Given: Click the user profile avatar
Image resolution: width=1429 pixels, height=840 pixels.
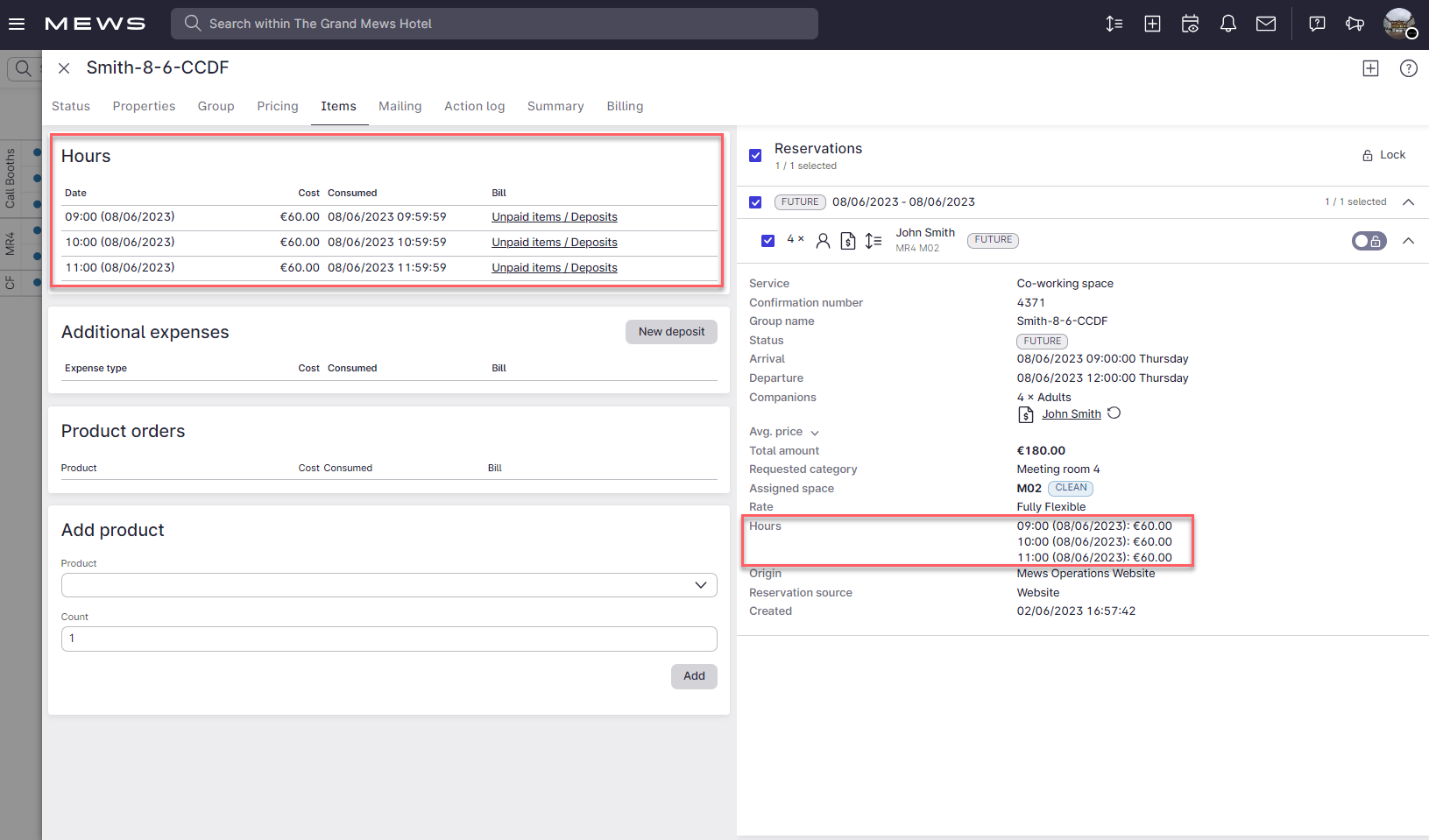Looking at the screenshot, I should tap(1398, 24).
